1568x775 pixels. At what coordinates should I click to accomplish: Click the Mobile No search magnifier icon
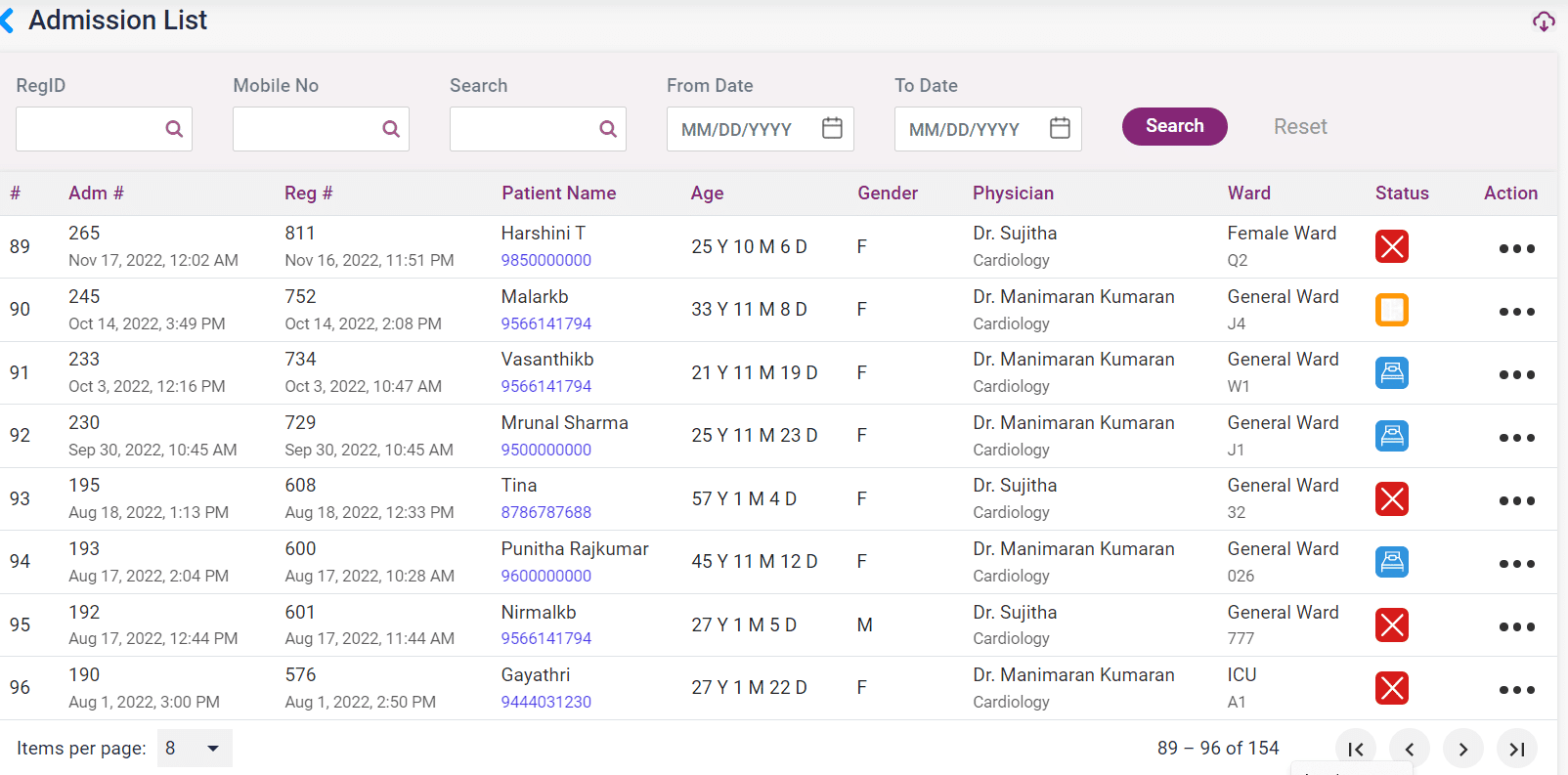(391, 129)
